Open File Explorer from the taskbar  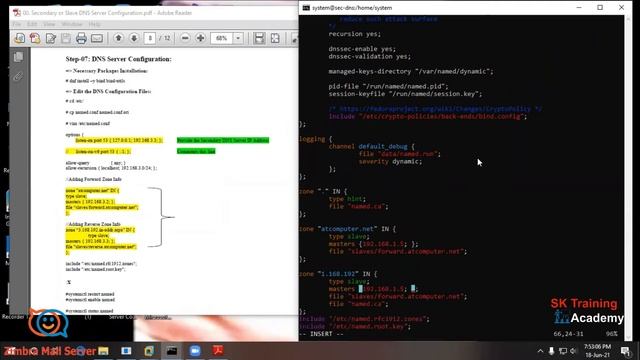coord(103,351)
